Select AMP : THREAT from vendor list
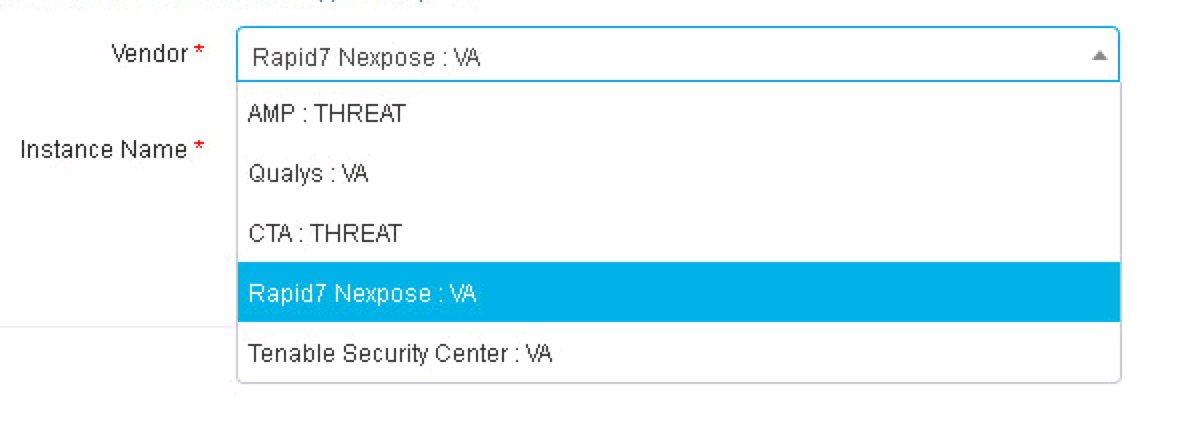The width and height of the screenshot is (1190, 426). coord(327,114)
